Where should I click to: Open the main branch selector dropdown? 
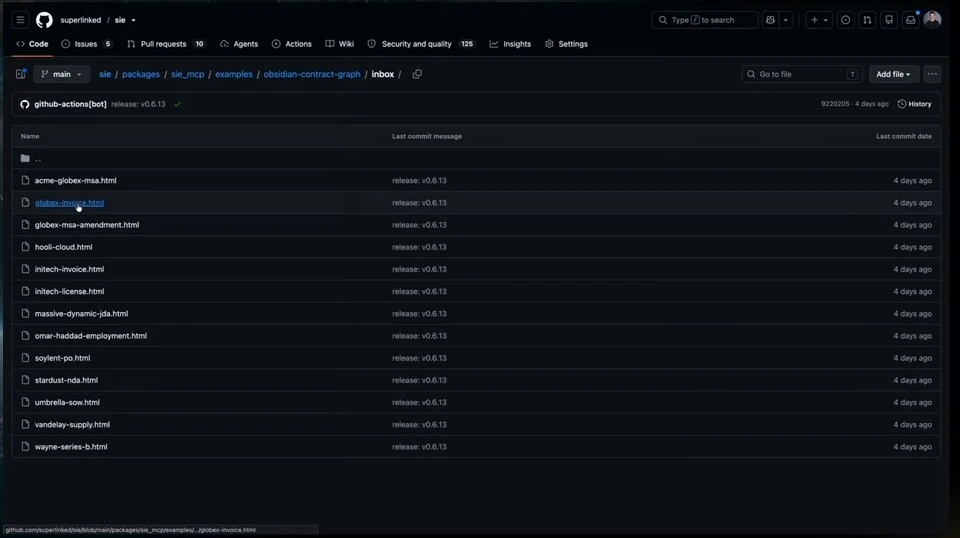click(61, 74)
